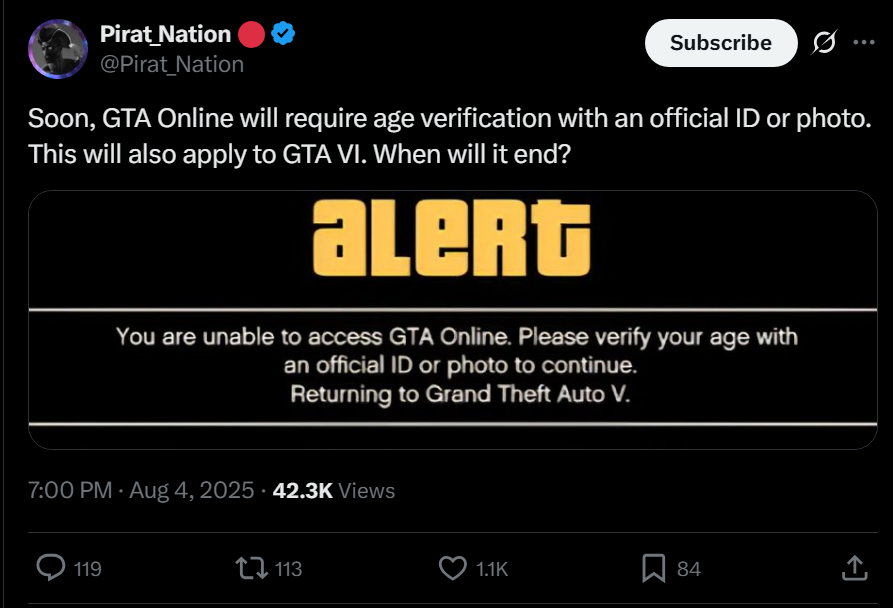Viewport: 893px width, 608px height.
Task: Open the ALERT screenshot image
Action: tap(453, 320)
